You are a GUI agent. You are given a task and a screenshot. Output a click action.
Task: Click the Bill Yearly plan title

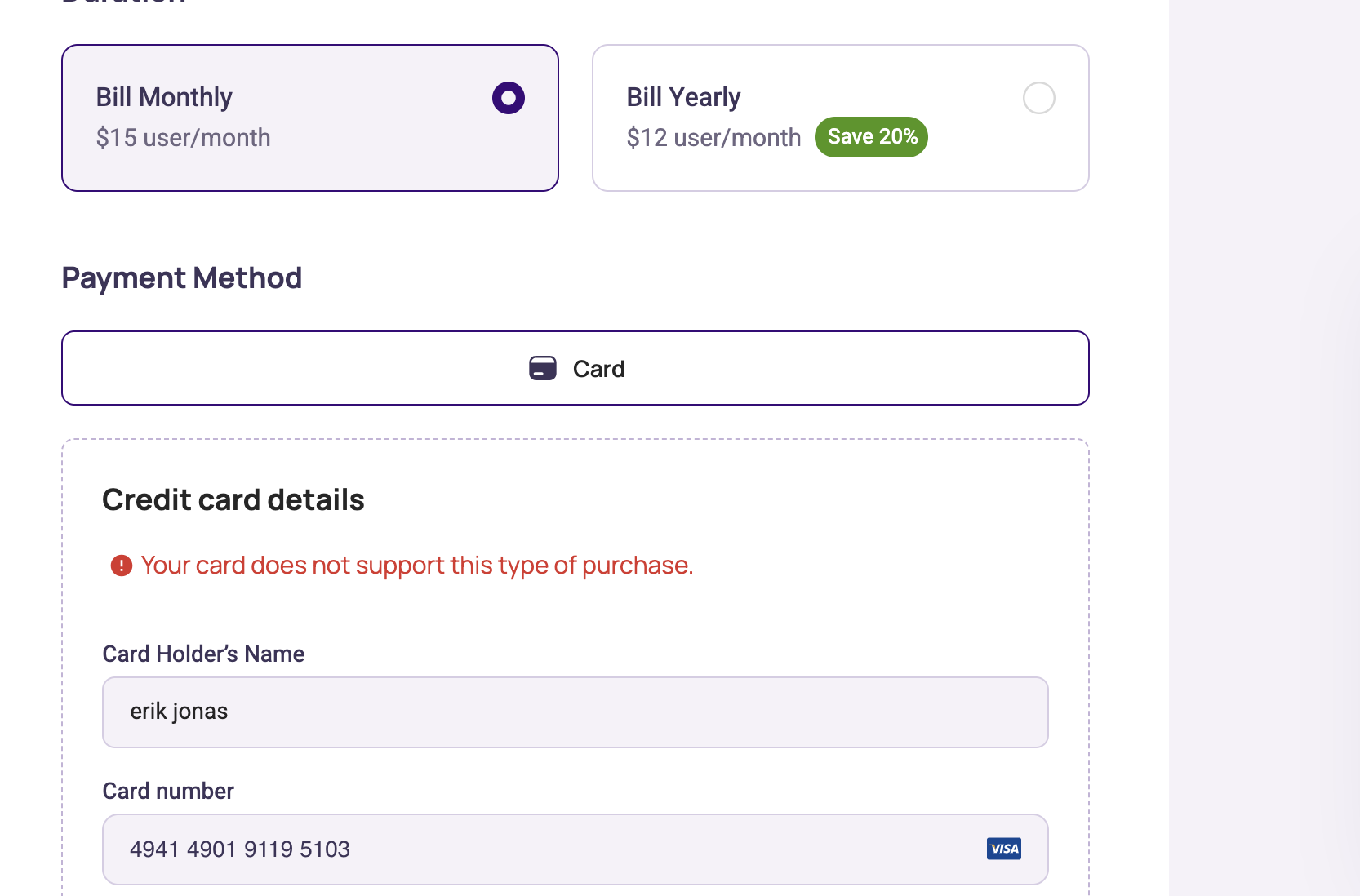(x=683, y=97)
